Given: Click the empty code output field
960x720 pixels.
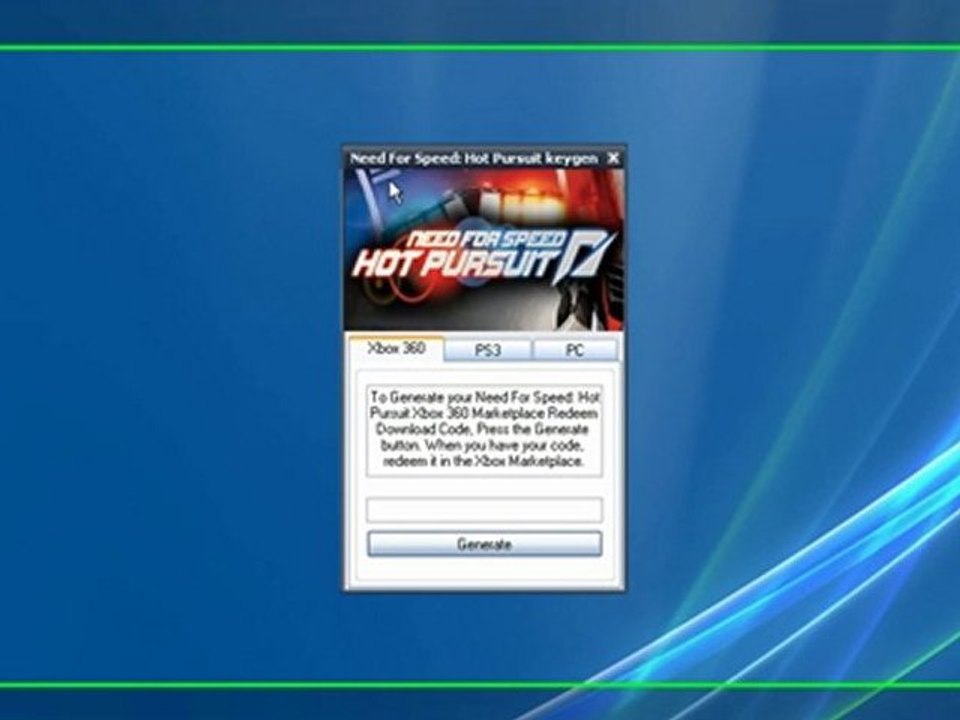Looking at the screenshot, I should click(x=484, y=510).
